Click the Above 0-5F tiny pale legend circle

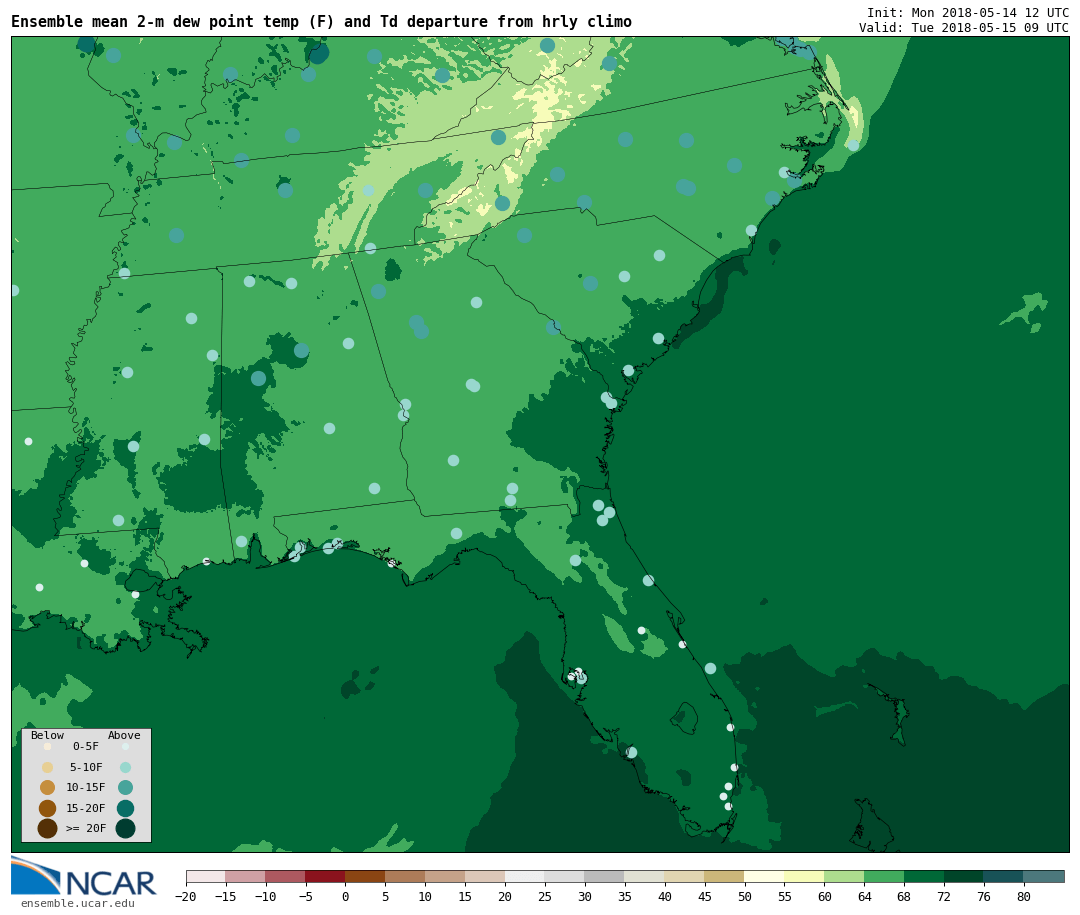coord(125,746)
